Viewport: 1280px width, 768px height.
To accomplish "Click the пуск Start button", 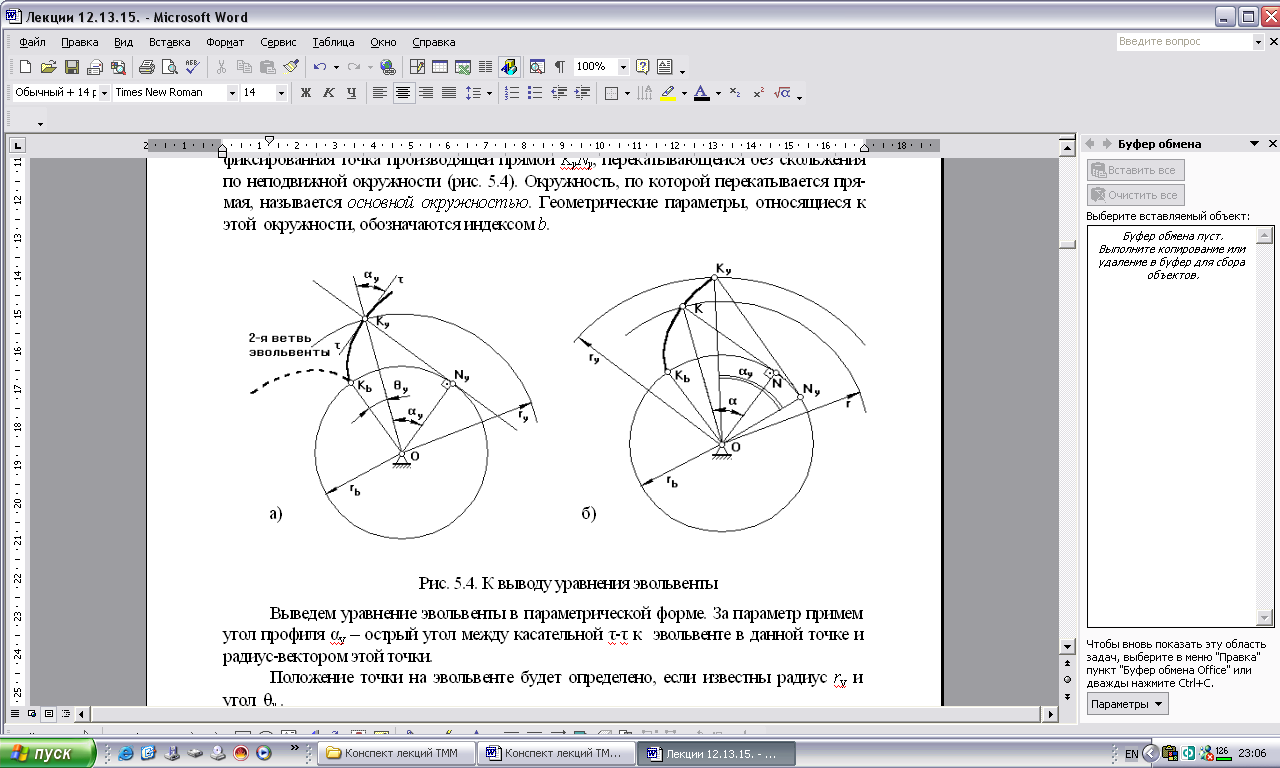I will tap(48, 753).
